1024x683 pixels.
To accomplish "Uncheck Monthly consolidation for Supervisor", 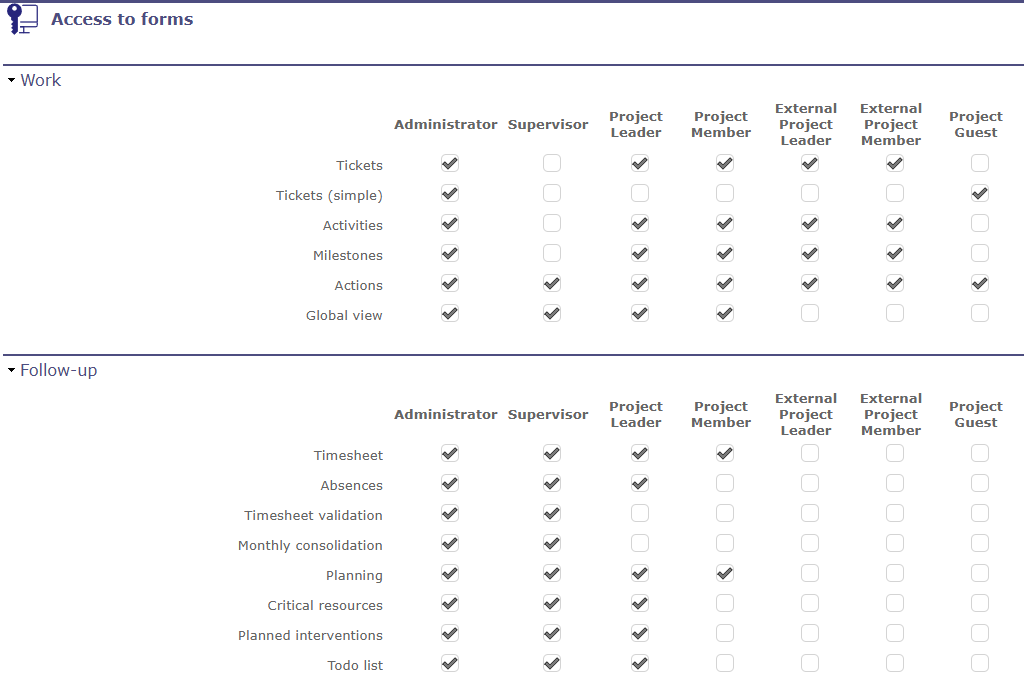I will [x=552, y=543].
